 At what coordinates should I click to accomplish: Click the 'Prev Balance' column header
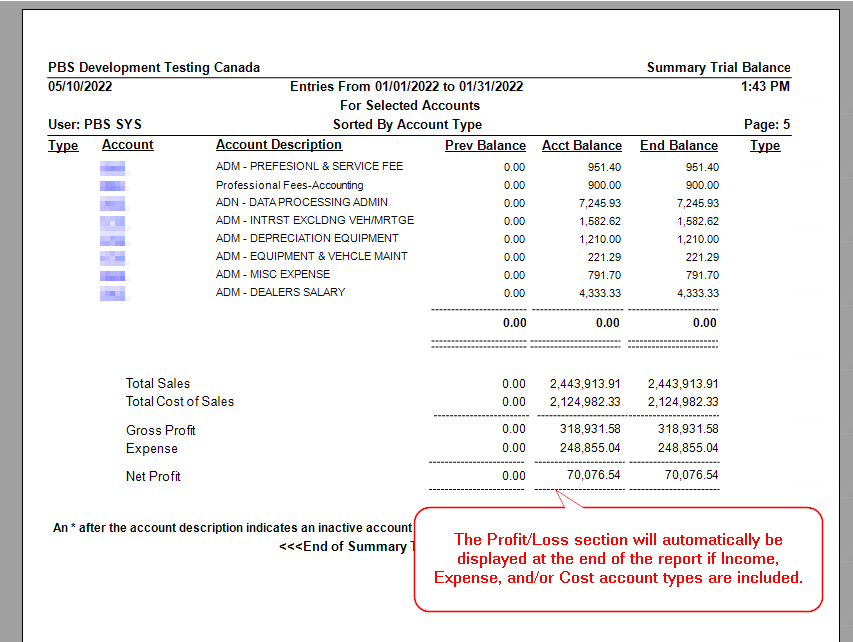pyautogui.click(x=485, y=146)
